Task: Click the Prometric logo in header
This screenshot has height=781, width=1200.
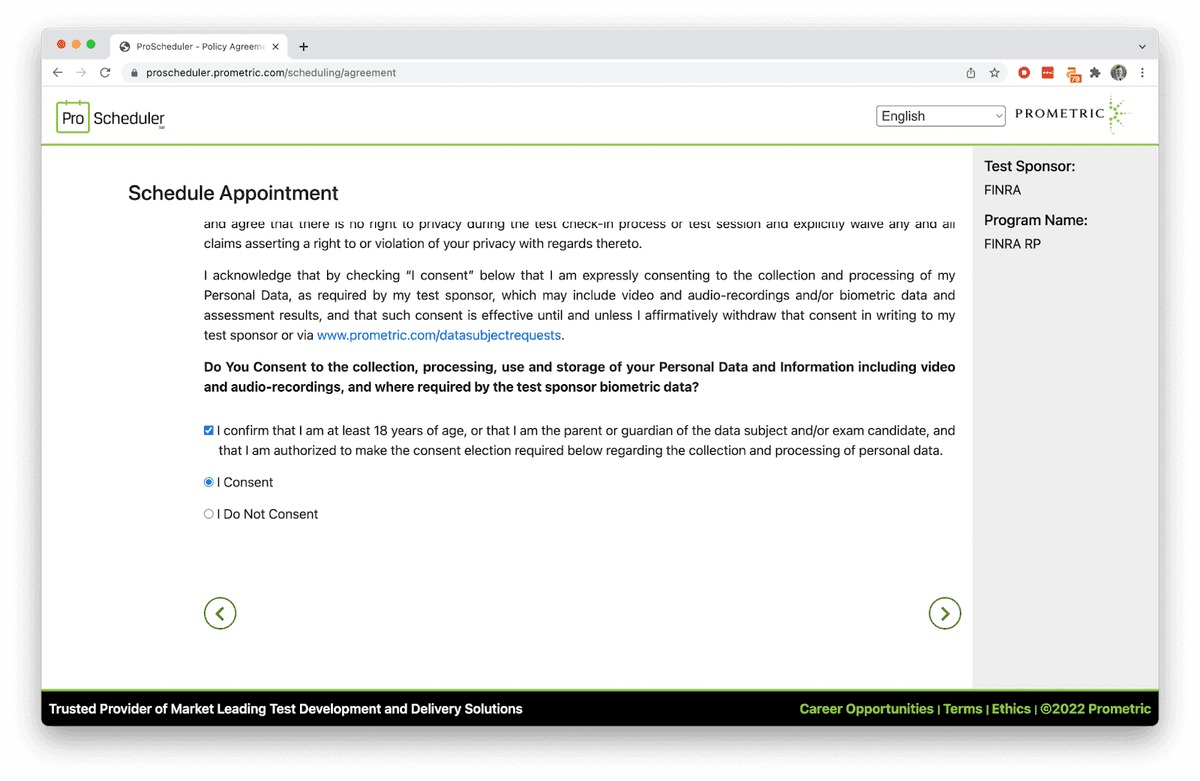Action: (x=1071, y=115)
